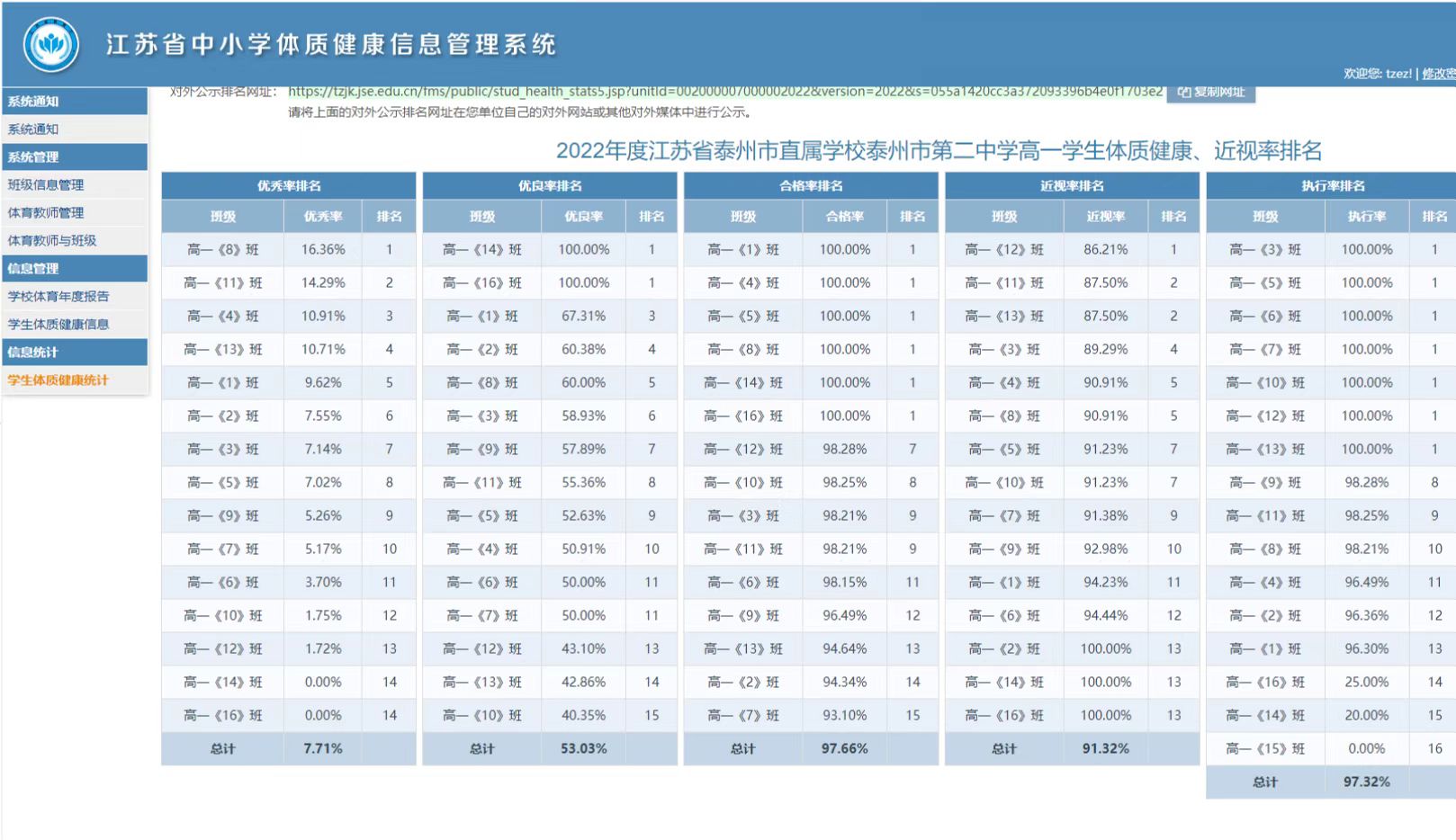This screenshot has width=1456, height=840.
Task: Click the 94.44% myopia rate cell
Action: click(1106, 616)
